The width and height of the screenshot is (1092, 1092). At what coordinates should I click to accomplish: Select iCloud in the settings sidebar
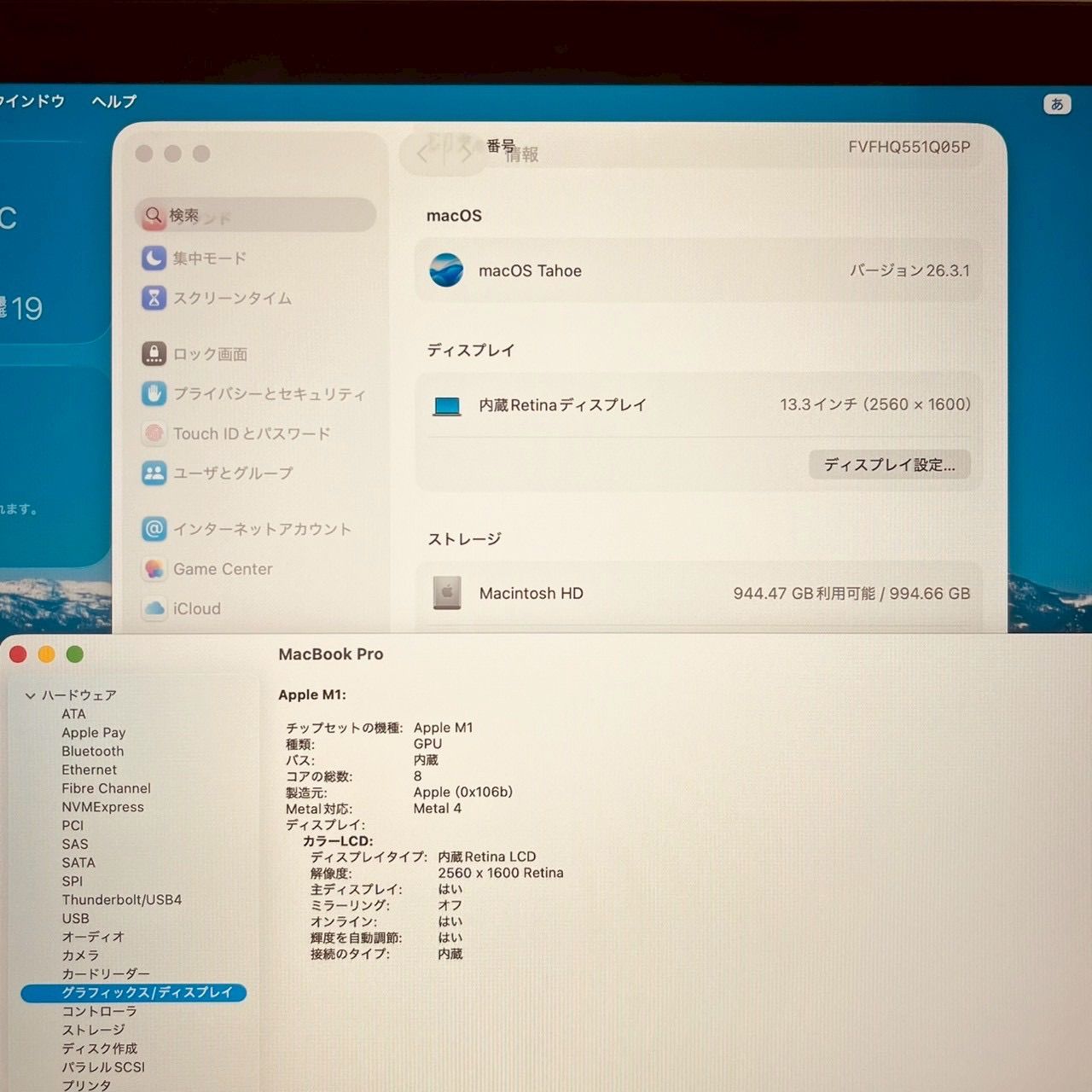point(182,608)
